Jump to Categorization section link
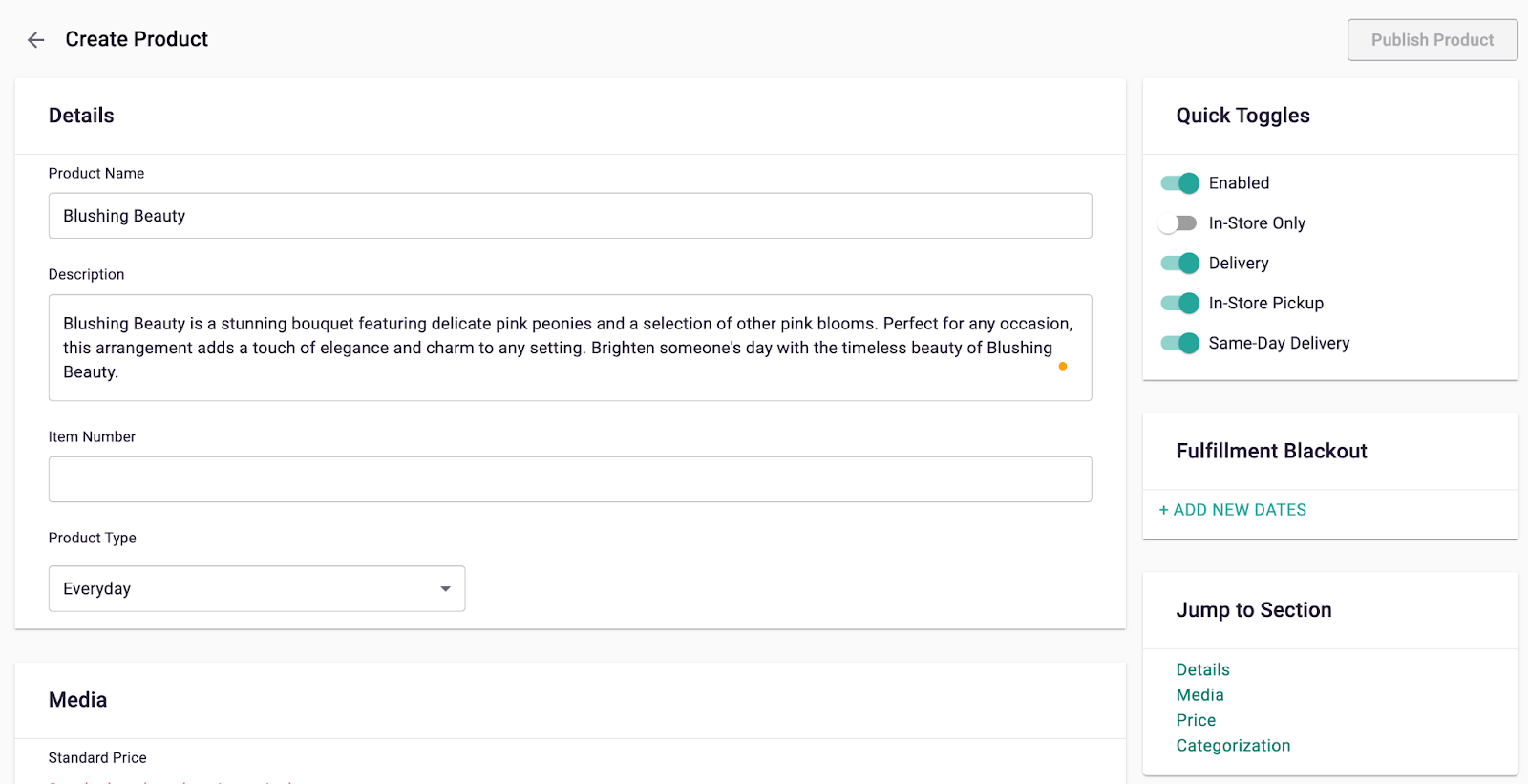Screen dimensions: 1528x784 click(x=1233, y=746)
